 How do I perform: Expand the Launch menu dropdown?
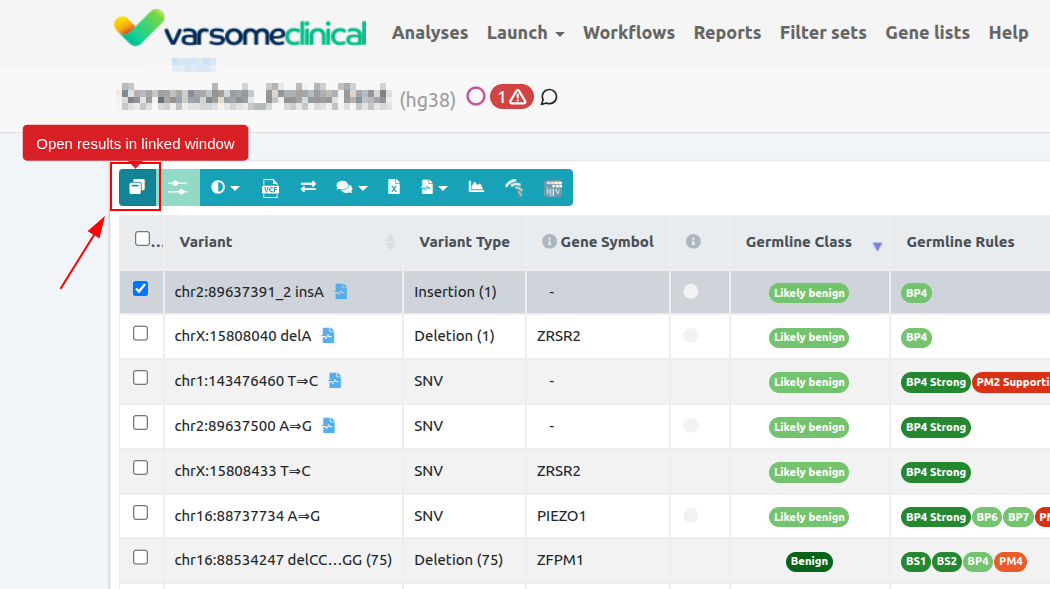[525, 33]
